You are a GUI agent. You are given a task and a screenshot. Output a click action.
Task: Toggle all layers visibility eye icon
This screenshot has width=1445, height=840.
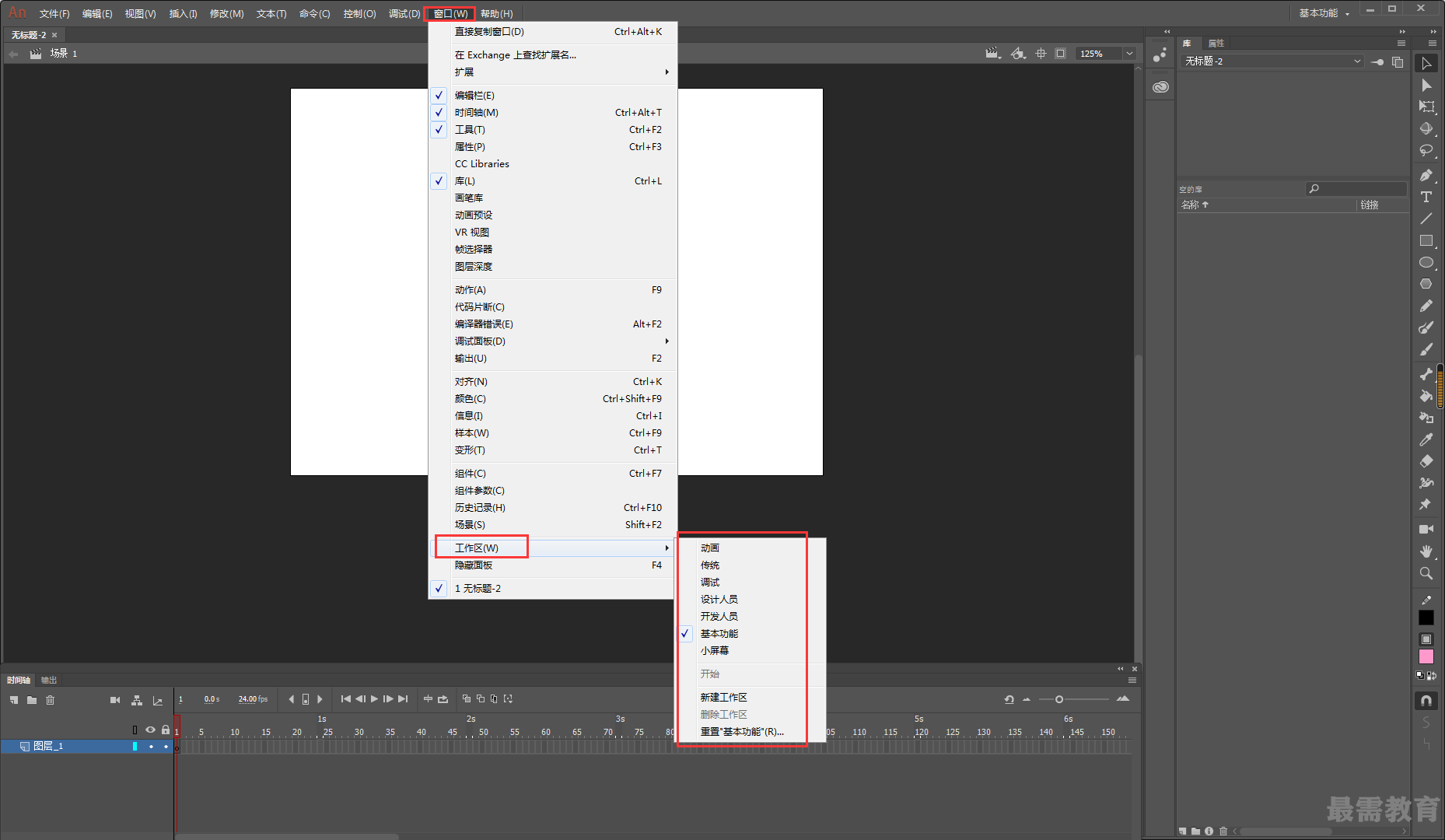(x=150, y=730)
